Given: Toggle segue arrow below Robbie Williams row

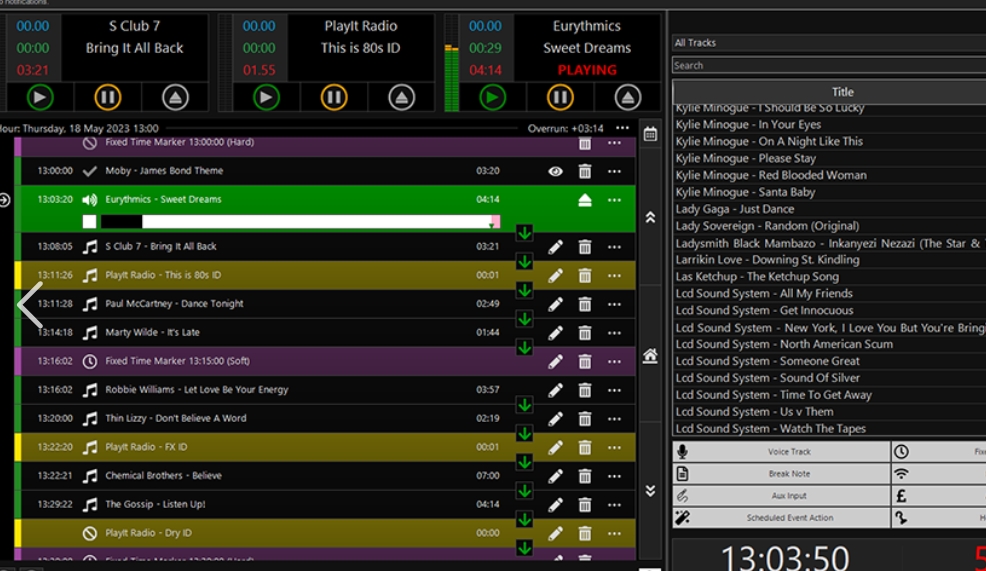Looking at the screenshot, I should 524,405.
